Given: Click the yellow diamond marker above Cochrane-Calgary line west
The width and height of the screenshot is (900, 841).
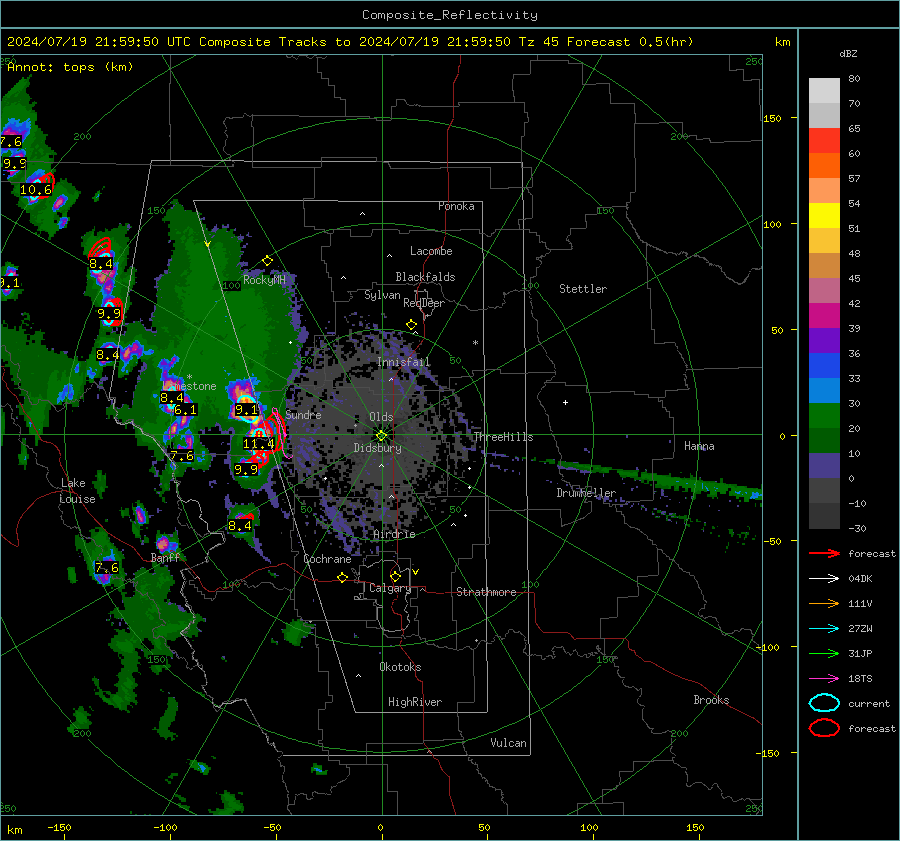Looking at the screenshot, I should point(343,578).
